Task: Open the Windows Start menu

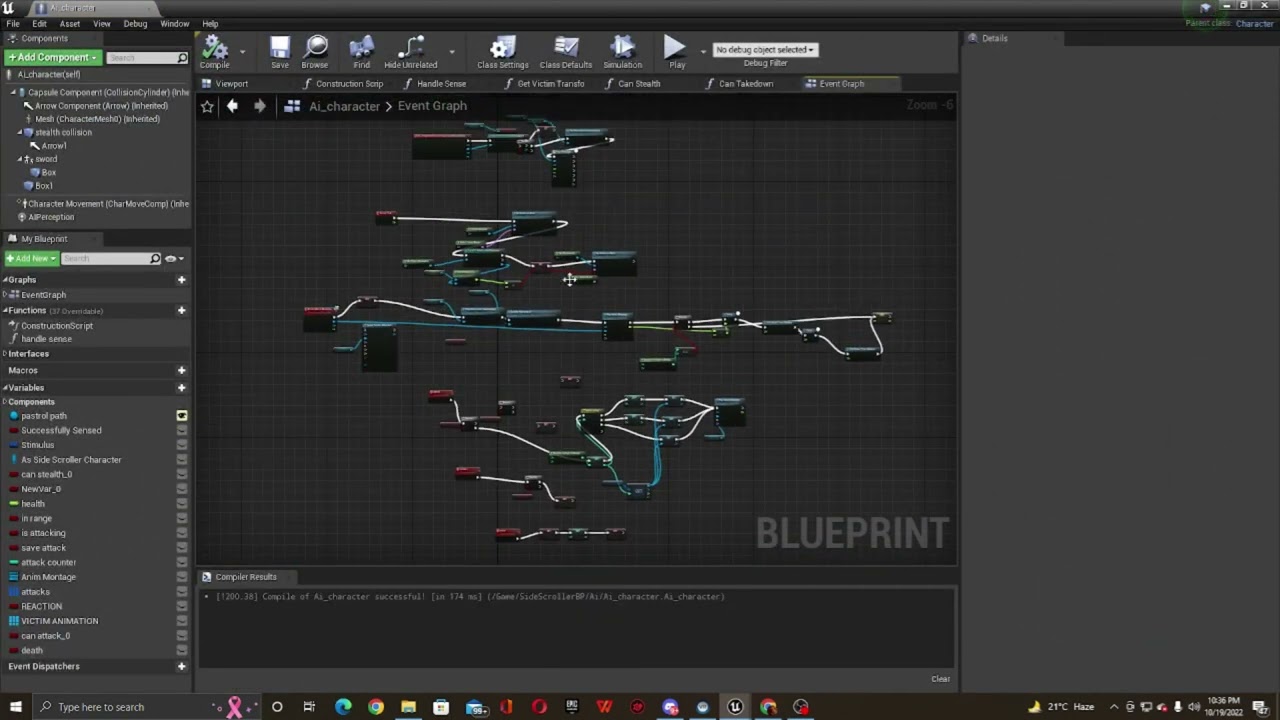Action: 16,707
